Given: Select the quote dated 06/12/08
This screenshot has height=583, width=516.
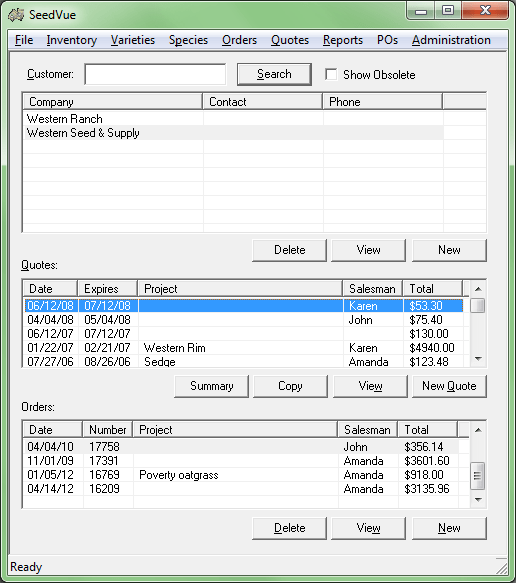Looking at the screenshot, I should [x=244, y=306].
